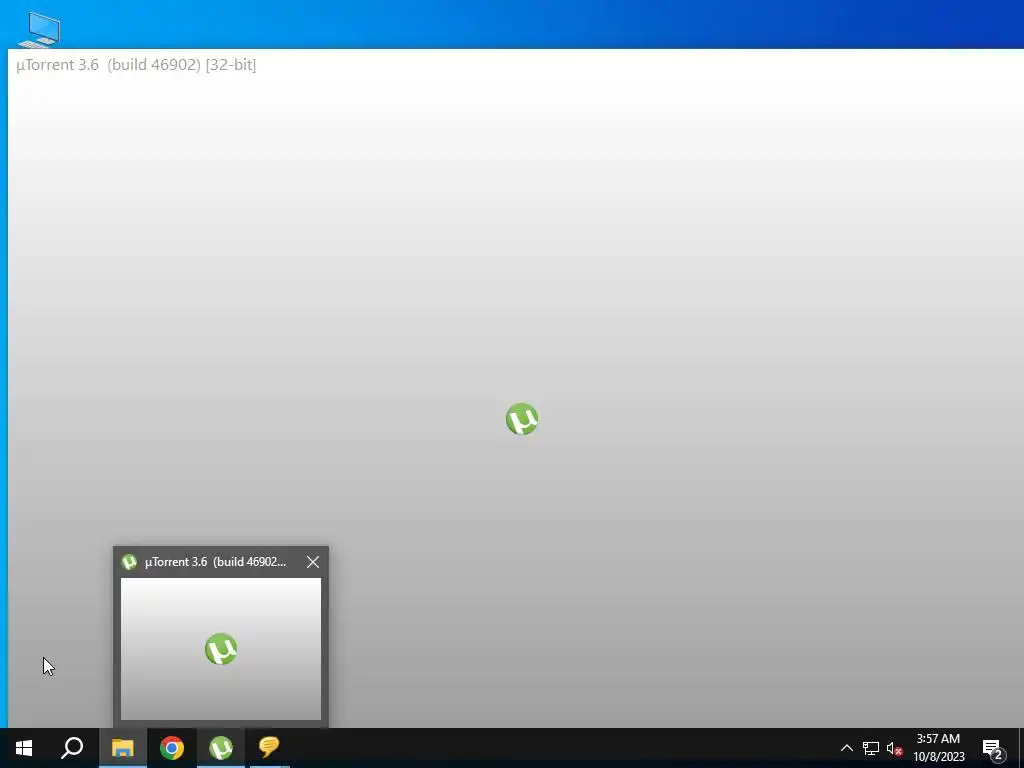Screen dimensions: 1024x768
Task: Open clock showing 3:57 AM 10/8/2023
Action: click(x=938, y=748)
